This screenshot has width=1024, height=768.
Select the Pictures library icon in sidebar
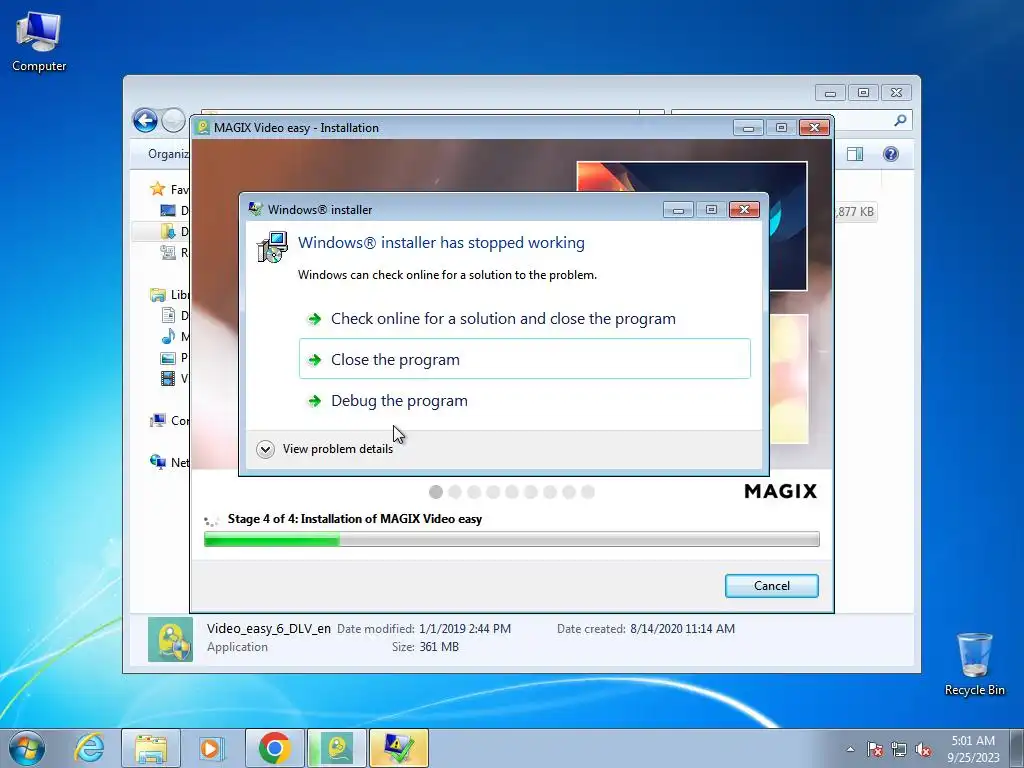[x=168, y=357]
